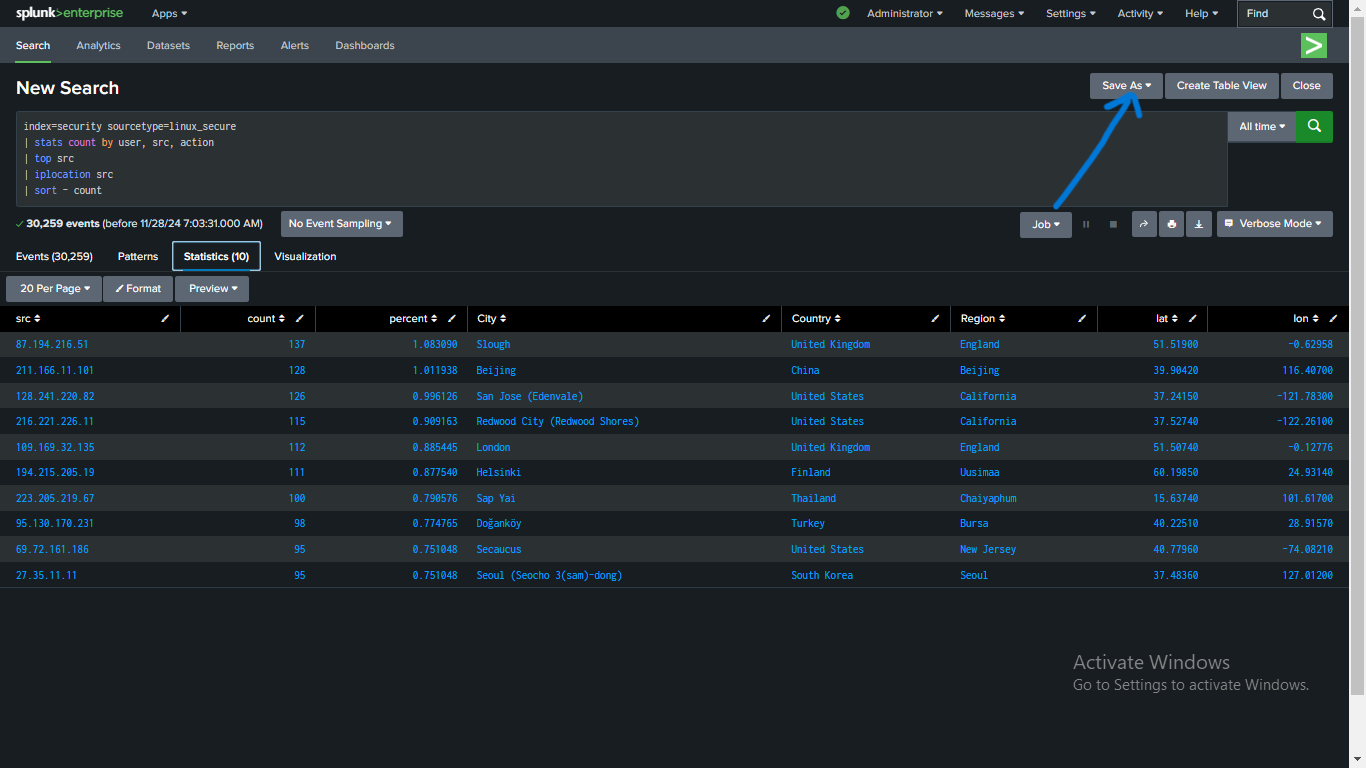
Task: Click the Format button
Action: click(x=137, y=288)
